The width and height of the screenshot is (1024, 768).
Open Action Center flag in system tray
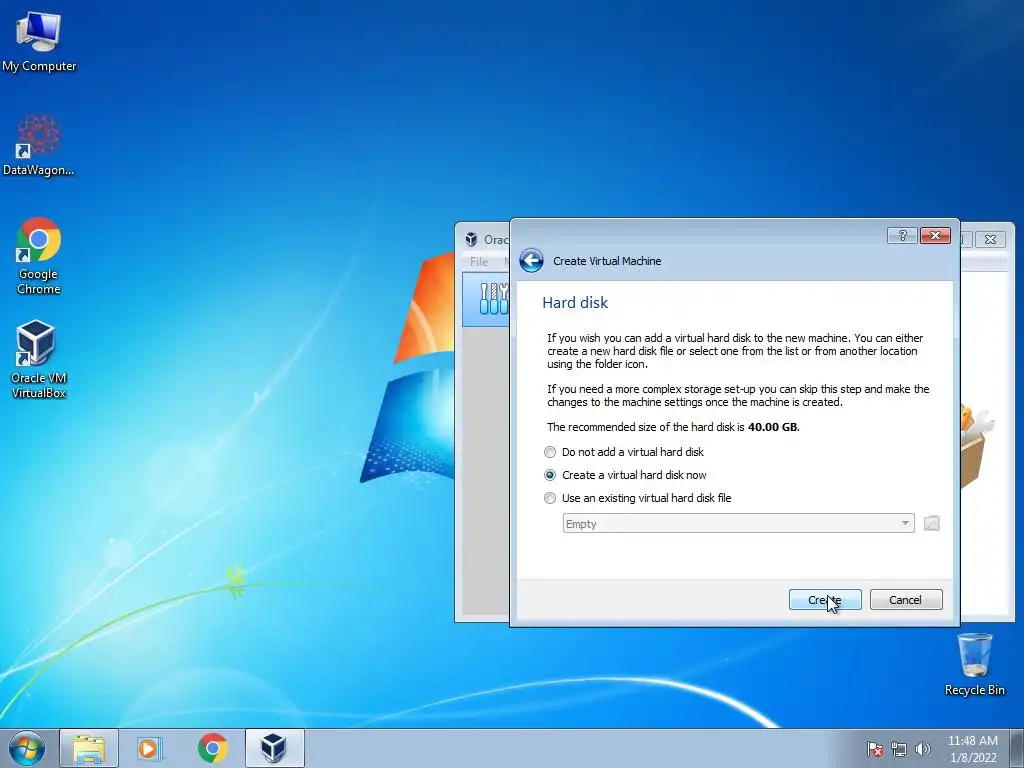coord(874,749)
